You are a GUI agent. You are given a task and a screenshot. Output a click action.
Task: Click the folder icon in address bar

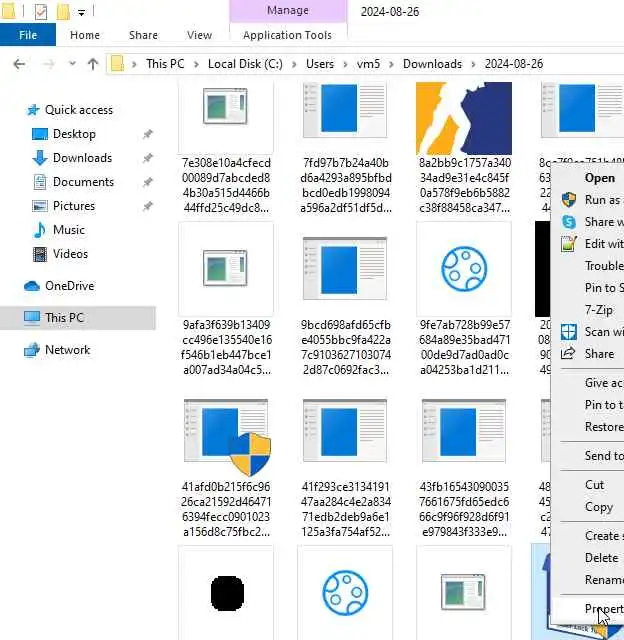[x=117, y=64]
